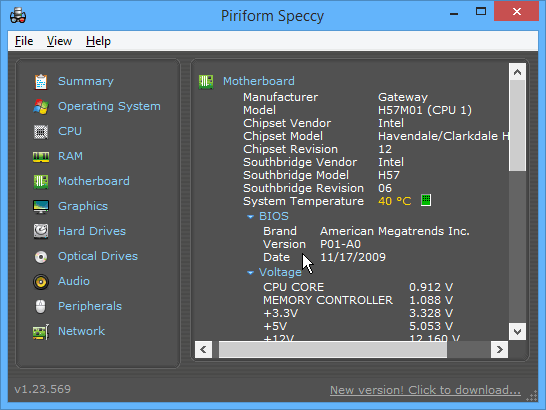
Task: Click the Network card icon
Action: click(41, 332)
